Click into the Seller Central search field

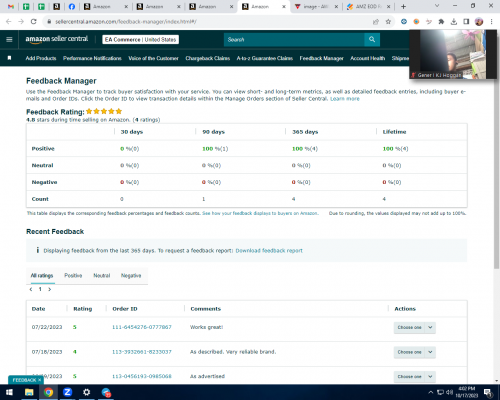click(294, 39)
